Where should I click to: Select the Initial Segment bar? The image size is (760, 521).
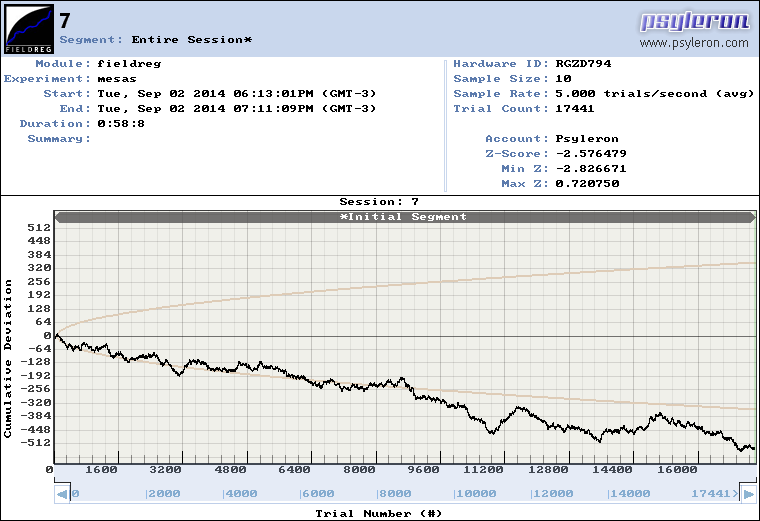(x=404, y=216)
